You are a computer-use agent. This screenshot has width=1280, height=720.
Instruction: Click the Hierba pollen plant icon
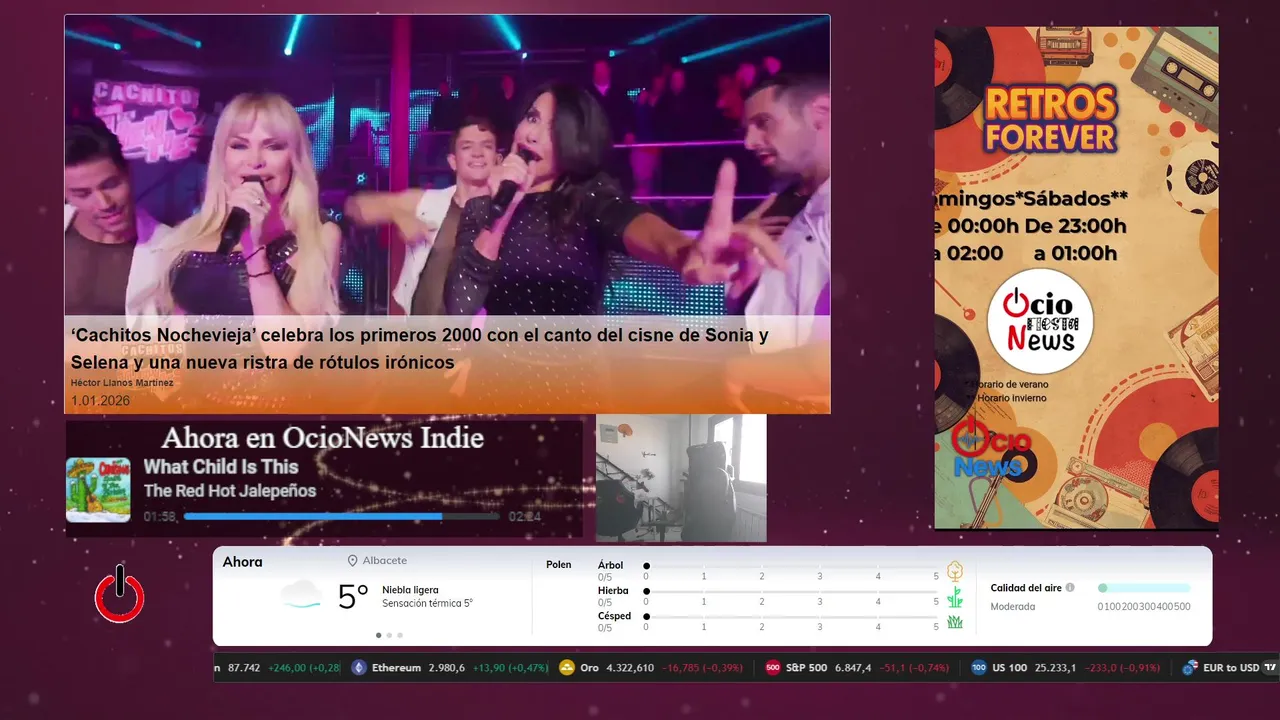coord(955,597)
